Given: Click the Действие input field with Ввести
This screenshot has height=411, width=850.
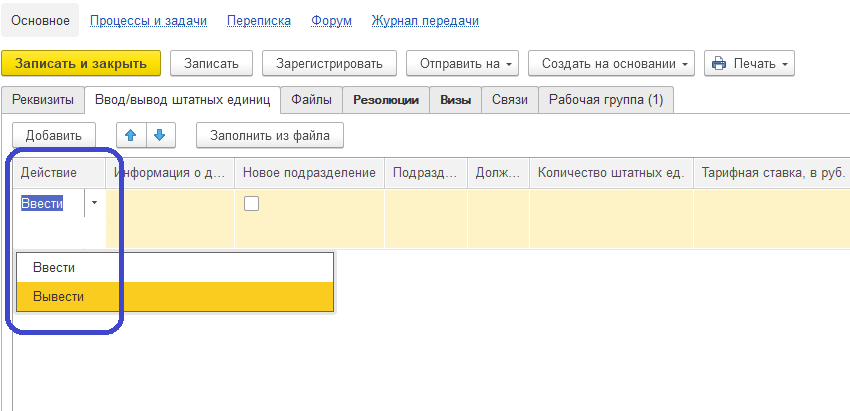Looking at the screenshot, I should tap(51, 203).
